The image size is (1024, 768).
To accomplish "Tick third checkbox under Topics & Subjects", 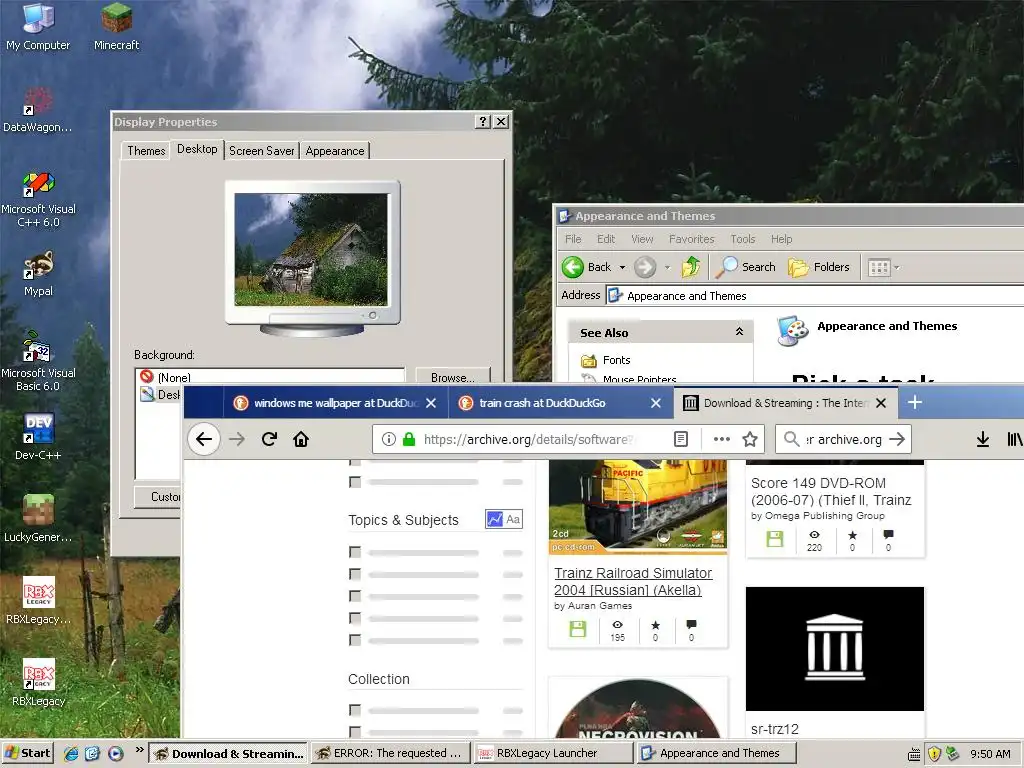I will click(355, 596).
